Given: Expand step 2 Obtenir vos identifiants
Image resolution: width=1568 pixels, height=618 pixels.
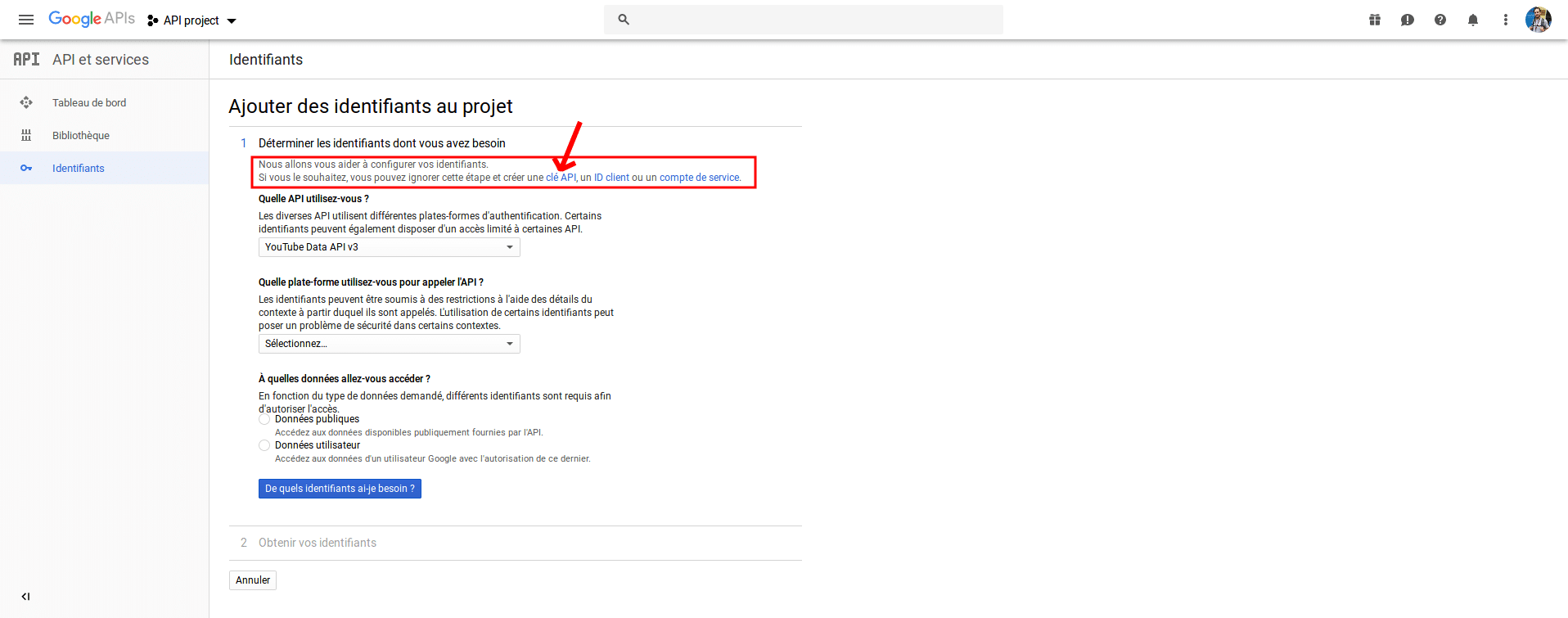Looking at the screenshot, I should pos(318,543).
